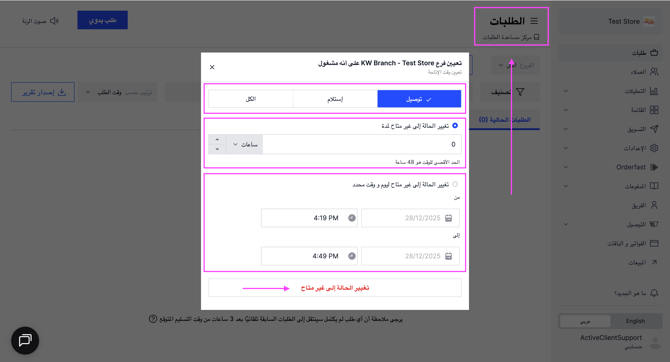This screenshot has width=670, height=362.
Task: Close the busy-branch dialog with X
Action: (x=212, y=67)
